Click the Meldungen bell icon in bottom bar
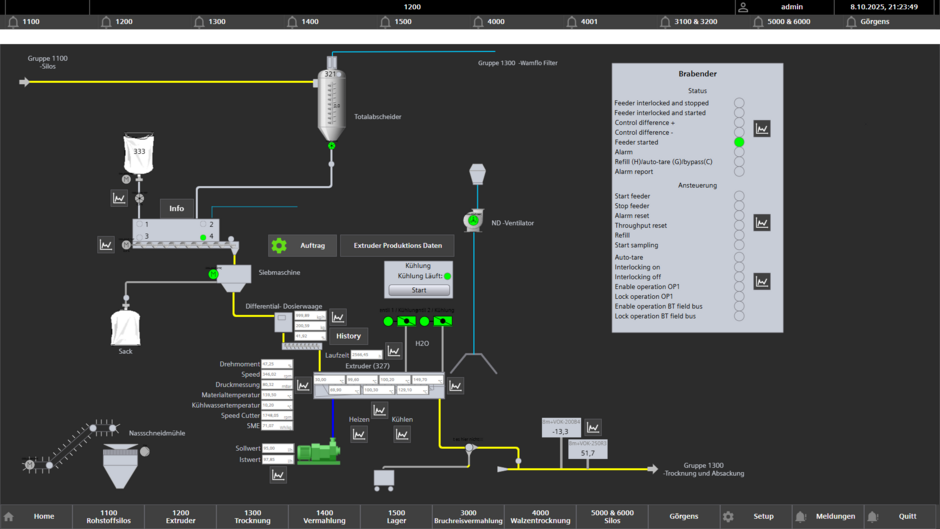 [x=801, y=516]
